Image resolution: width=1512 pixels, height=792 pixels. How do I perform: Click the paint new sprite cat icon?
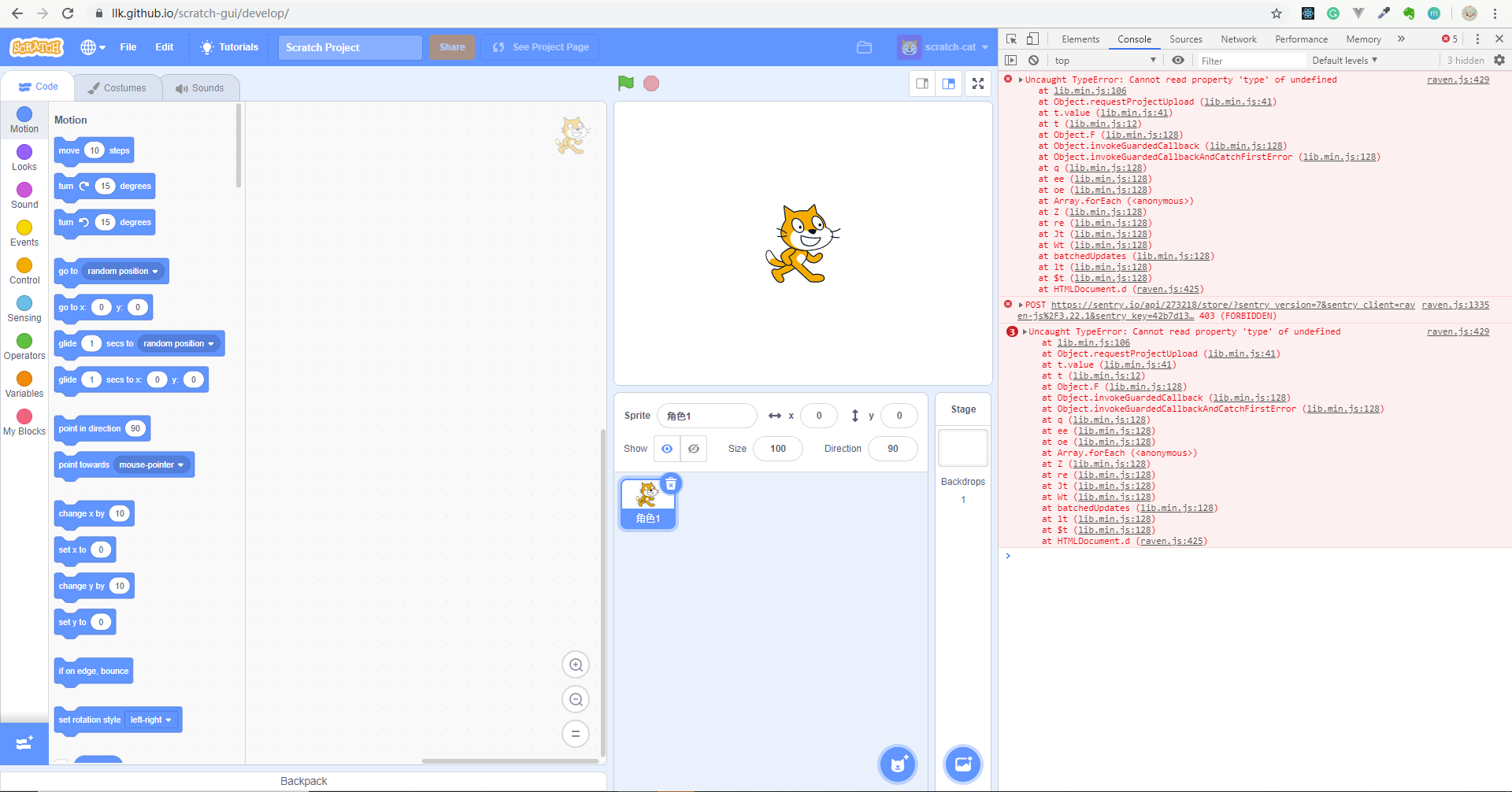[x=897, y=764]
